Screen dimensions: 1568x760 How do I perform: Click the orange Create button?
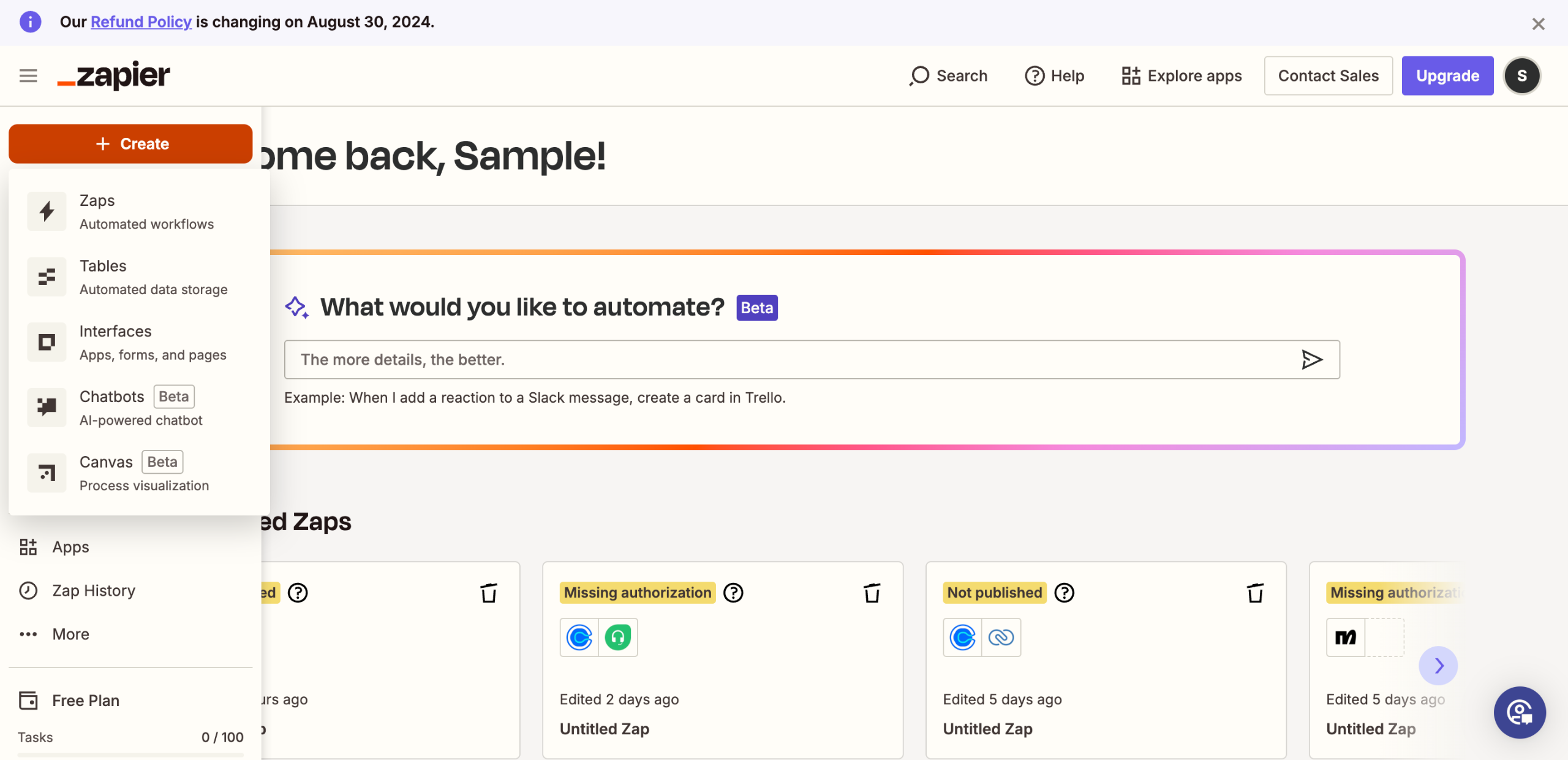coord(130,143)
